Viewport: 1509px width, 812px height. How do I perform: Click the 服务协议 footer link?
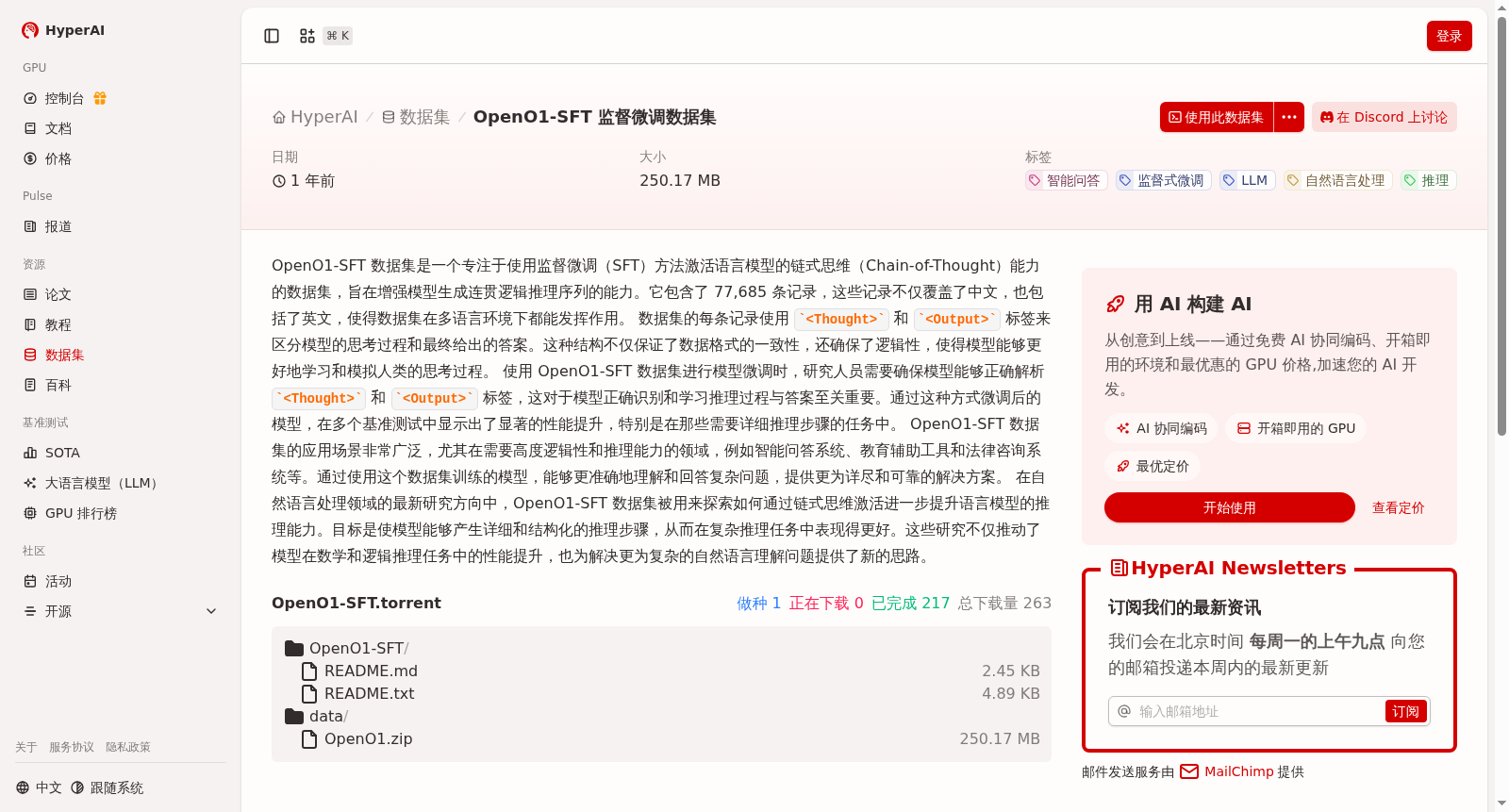pos(72,747)
